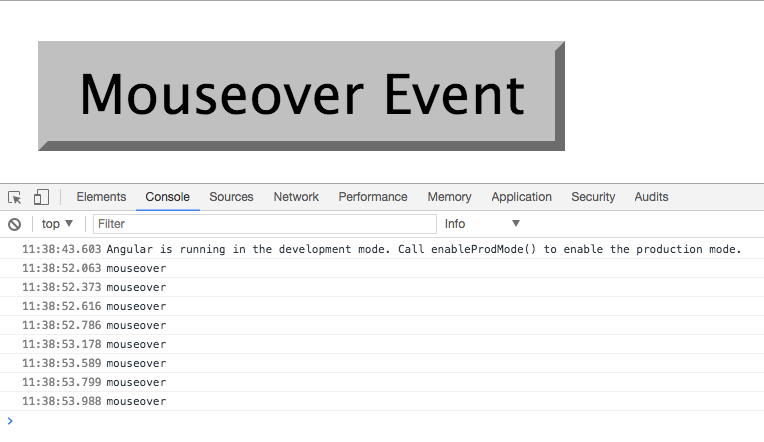This screenshot has height=442, width=764.
Task: Select the Security tab
Action: point(593,197)
